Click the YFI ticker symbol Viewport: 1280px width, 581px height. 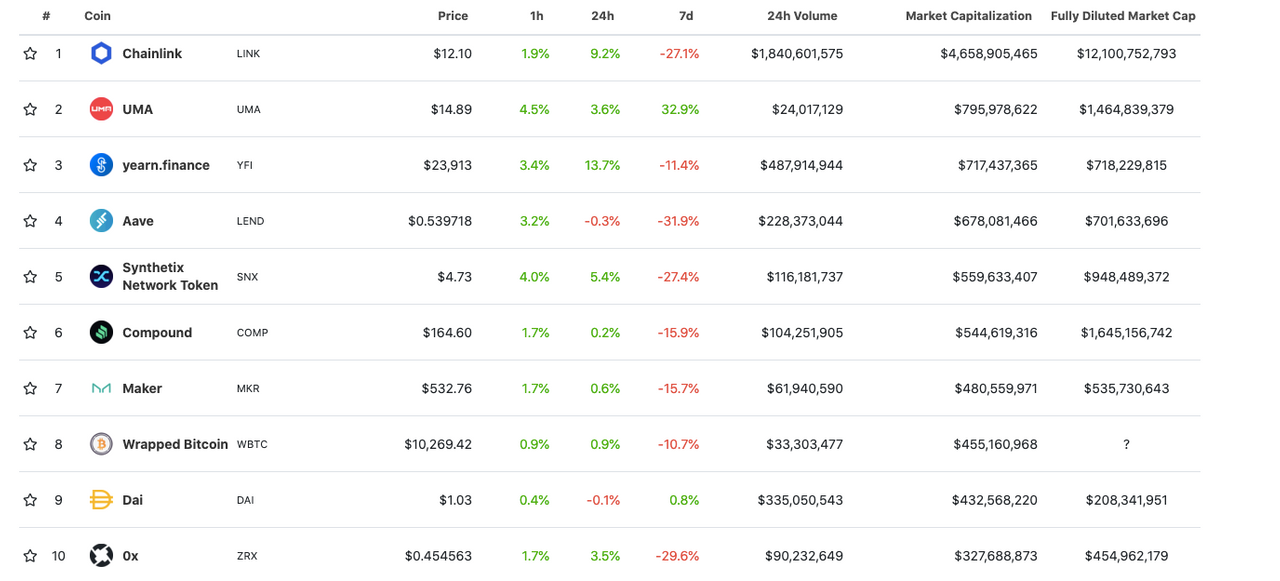245,165
